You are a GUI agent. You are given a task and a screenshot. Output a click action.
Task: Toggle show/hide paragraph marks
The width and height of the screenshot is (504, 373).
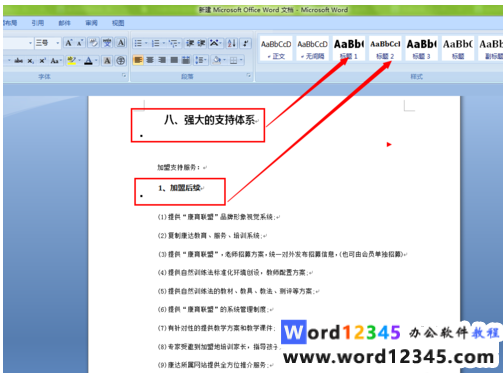tap(246, 43)
